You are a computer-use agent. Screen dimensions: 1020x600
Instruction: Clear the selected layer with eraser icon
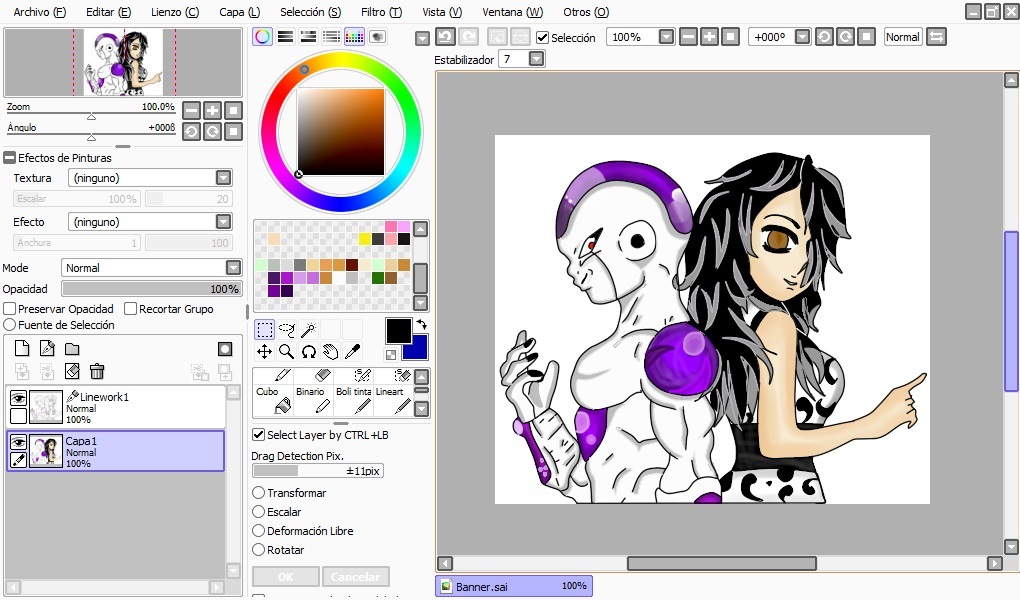(x=72, y=372)
